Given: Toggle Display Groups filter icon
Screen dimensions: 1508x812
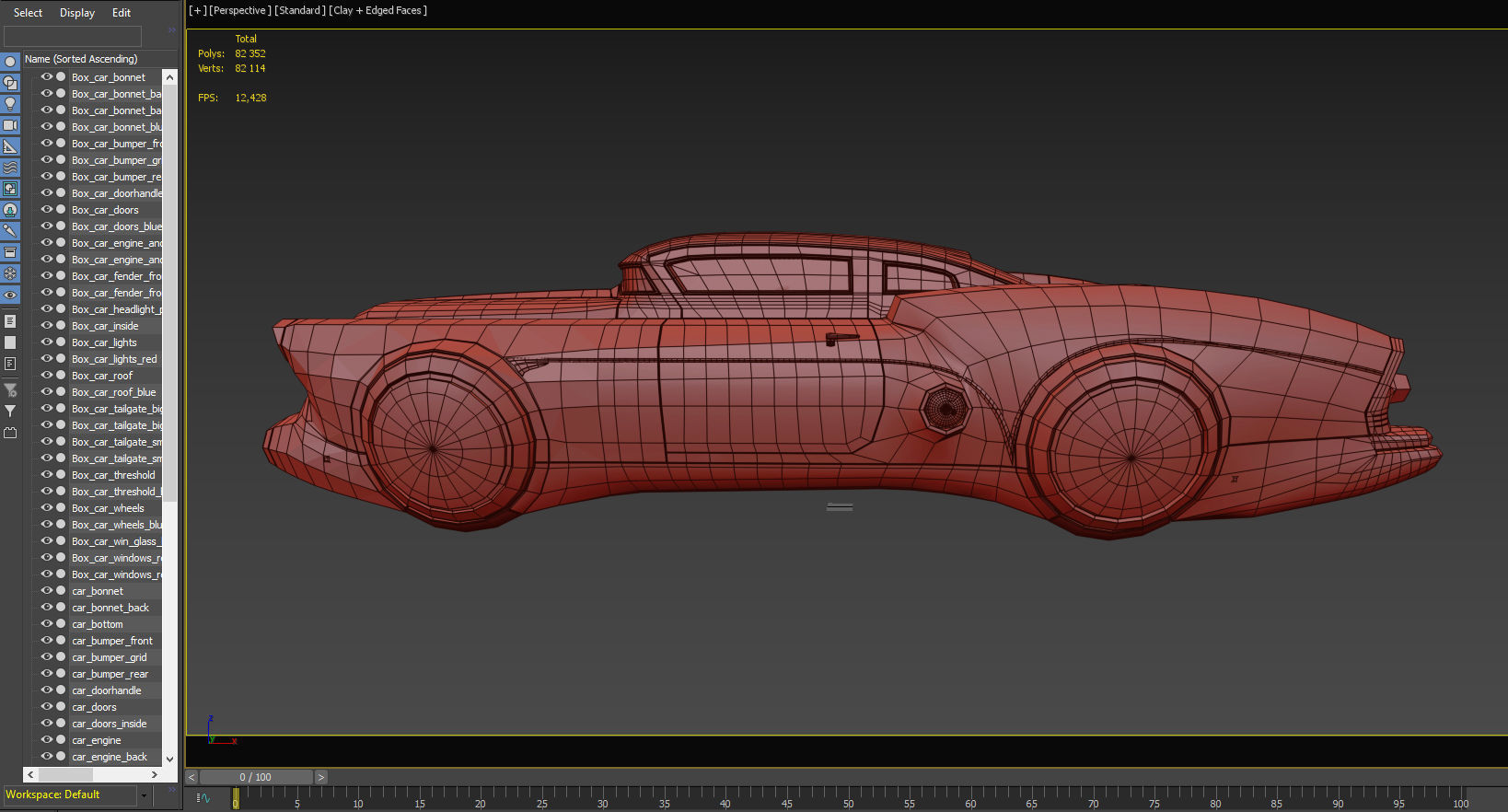Looking at the screenshot, I should (10, 189).
